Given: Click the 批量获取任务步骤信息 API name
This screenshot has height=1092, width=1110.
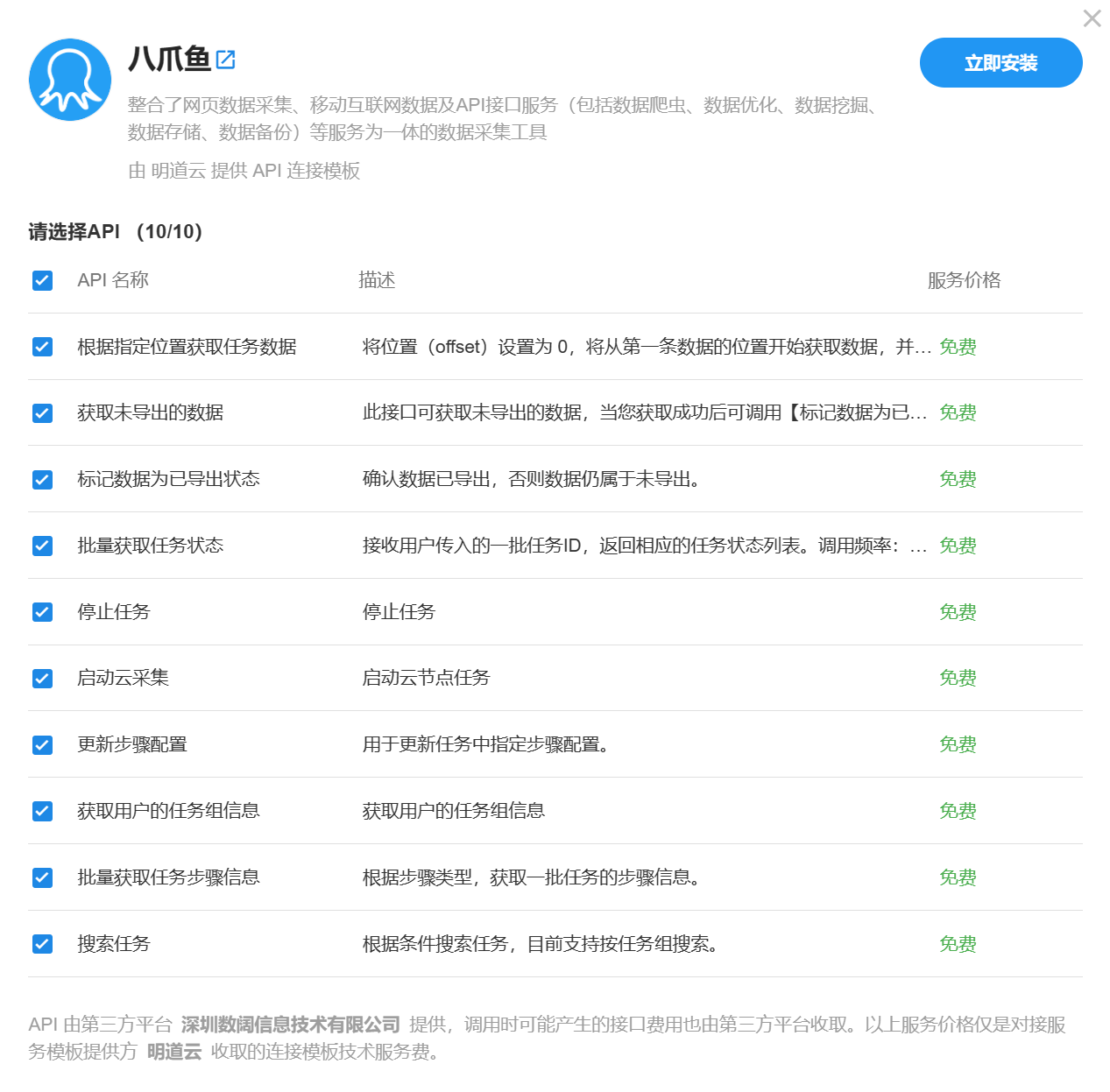Looking at the screenshot, I should point(168,877).
